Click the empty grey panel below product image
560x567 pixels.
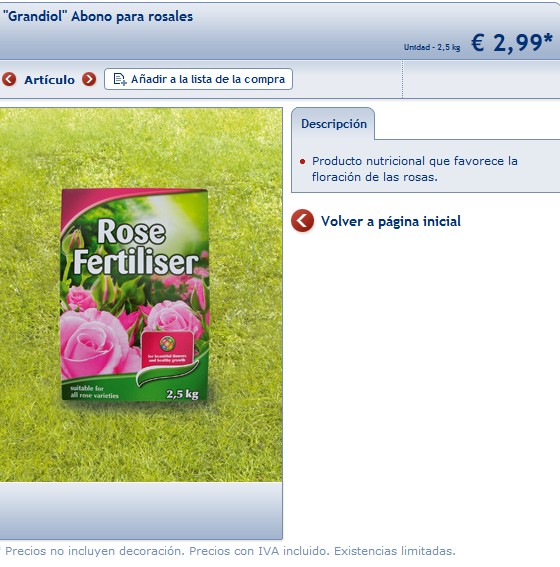tap(141, 511)
